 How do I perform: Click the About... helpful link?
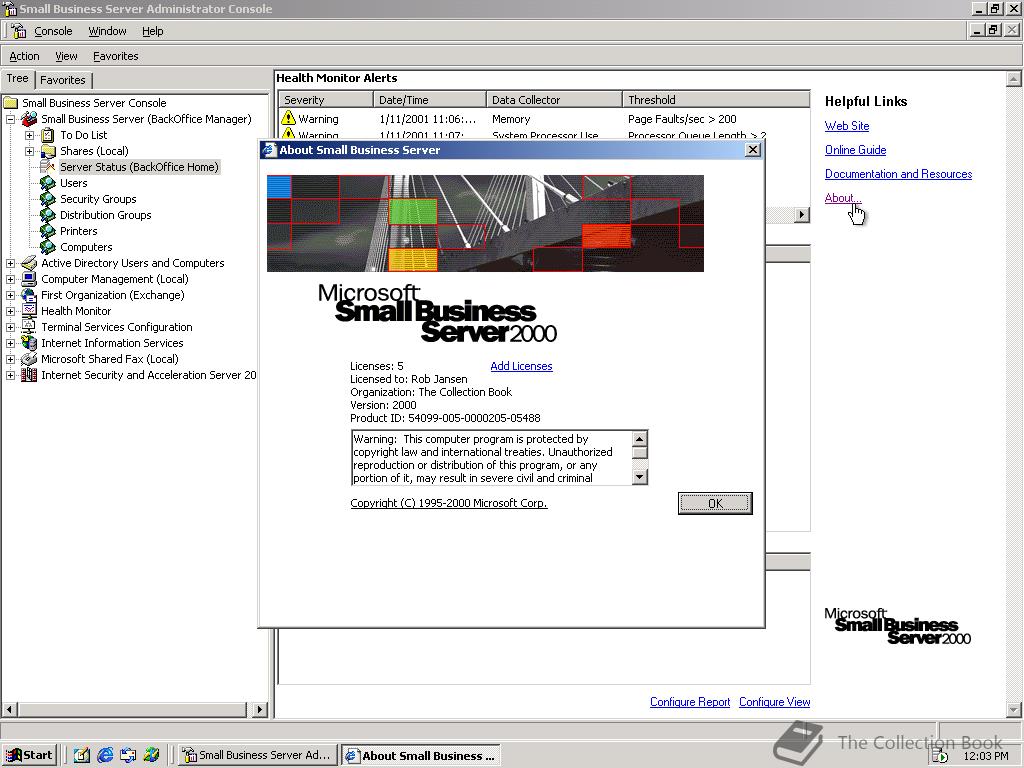tap(842, 198)
